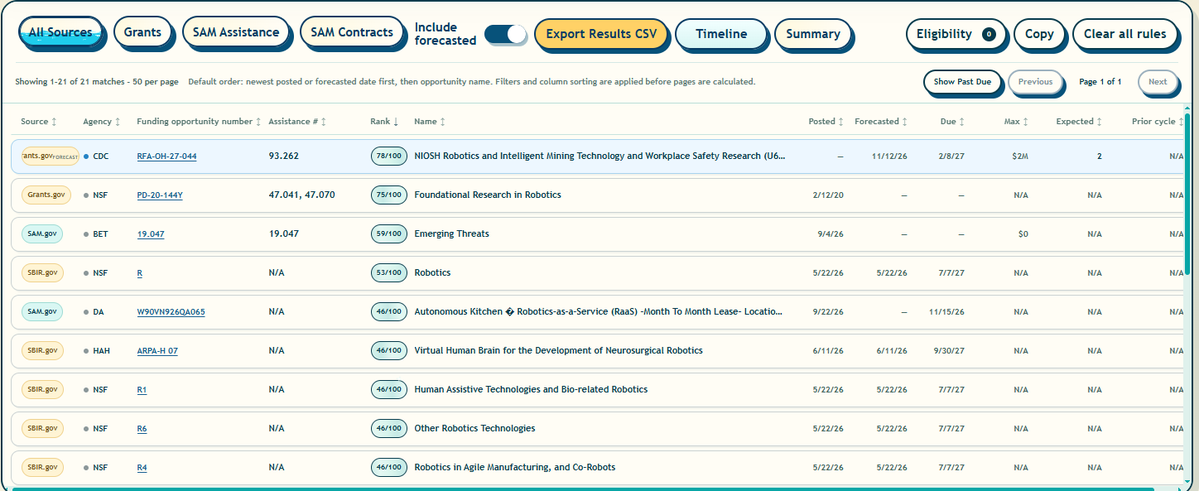Sort by the Agency column arrow icon

pyautogui.click(x=118, y=122)
